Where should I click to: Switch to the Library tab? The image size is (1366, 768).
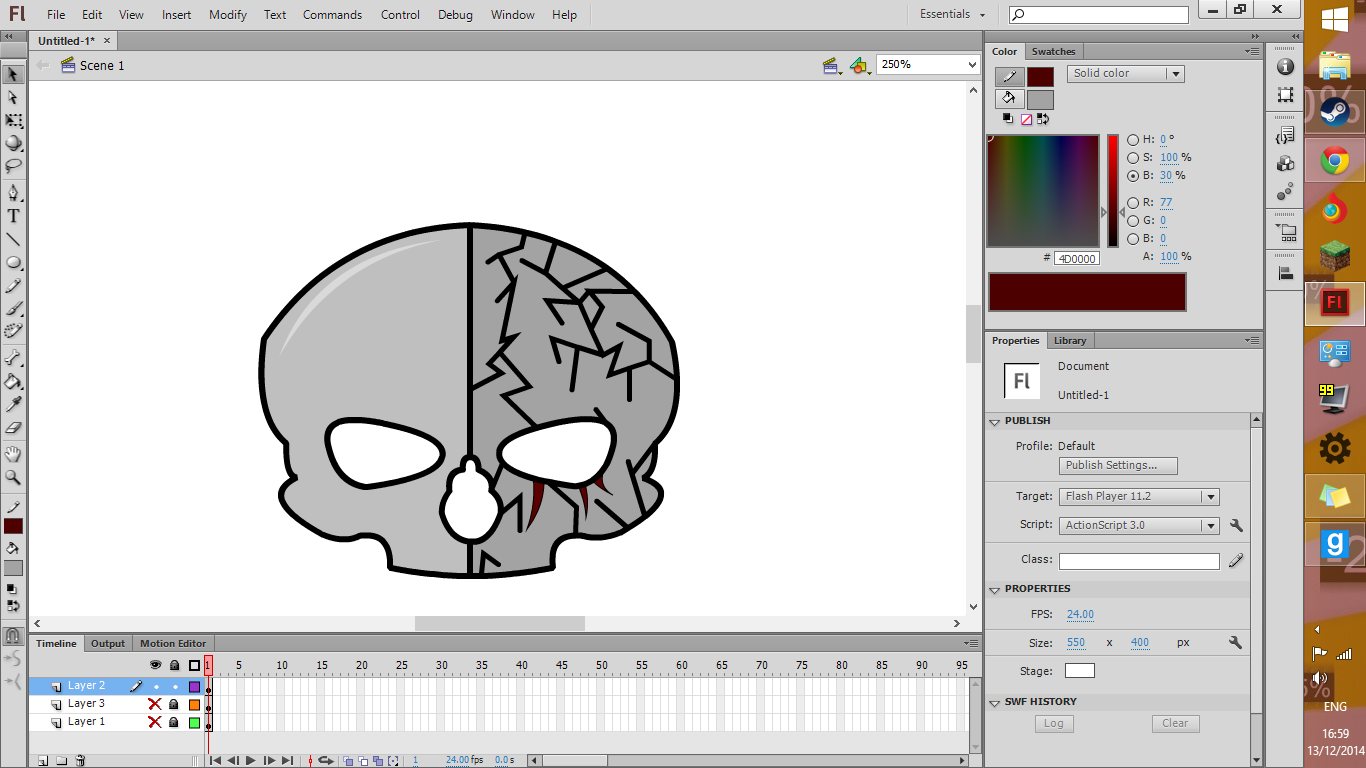pos(1070,341)
